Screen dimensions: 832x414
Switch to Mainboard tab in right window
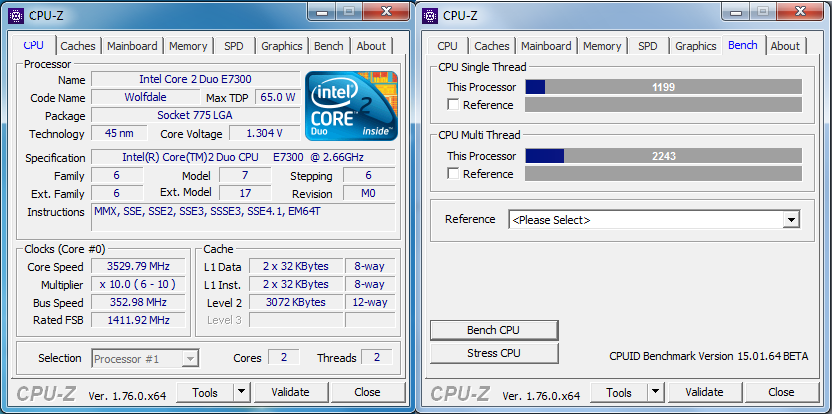click(546, 46)
